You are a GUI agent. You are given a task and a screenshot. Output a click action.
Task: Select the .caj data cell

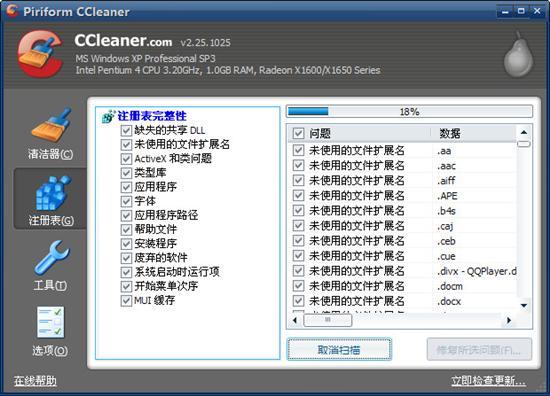445,226
